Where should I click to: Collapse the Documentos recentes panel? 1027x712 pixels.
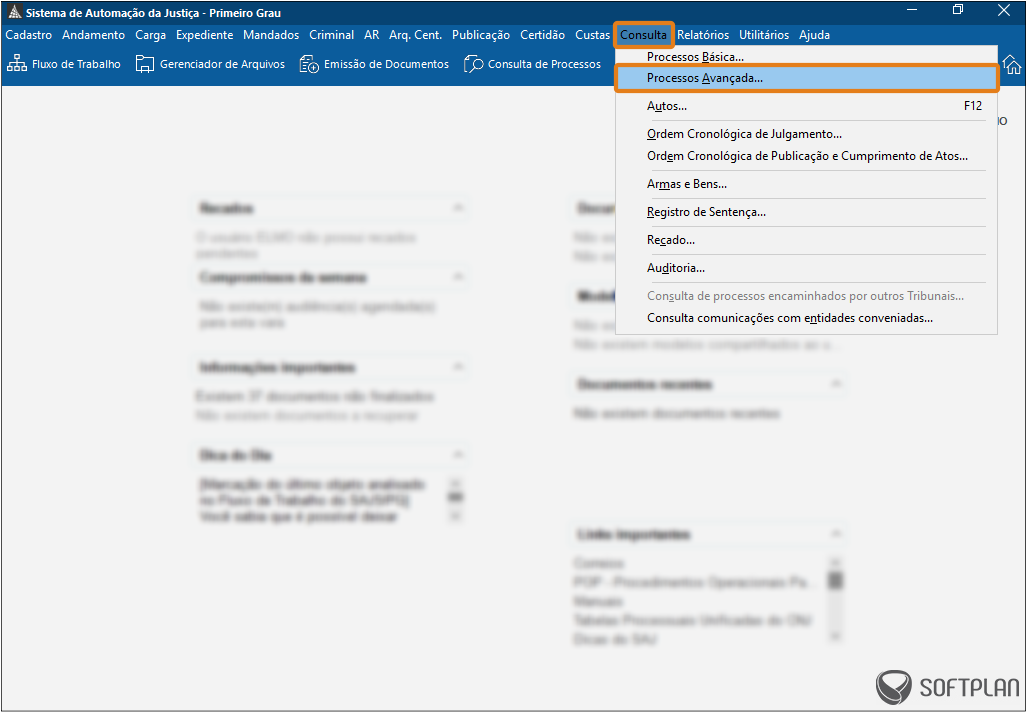click(x=836, y=384)
